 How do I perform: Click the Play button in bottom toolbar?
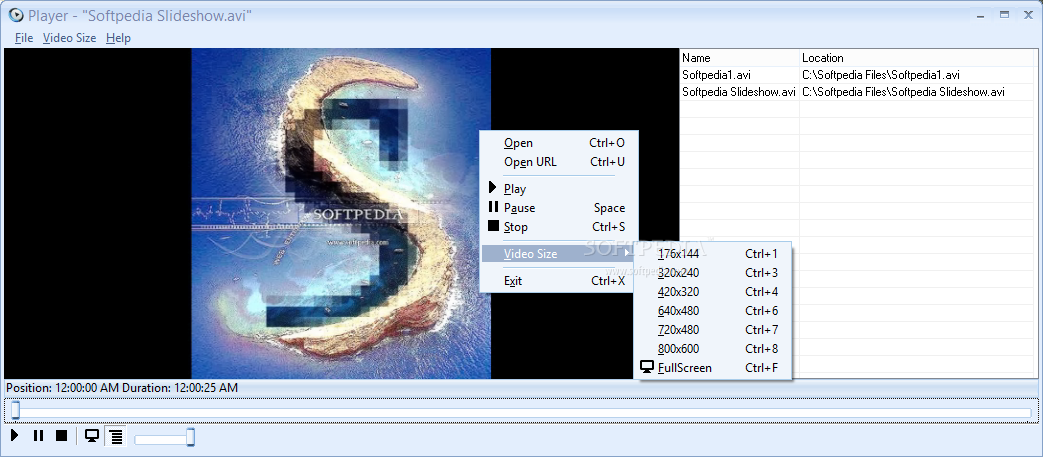pyautogui.click(x=15, y=436)
